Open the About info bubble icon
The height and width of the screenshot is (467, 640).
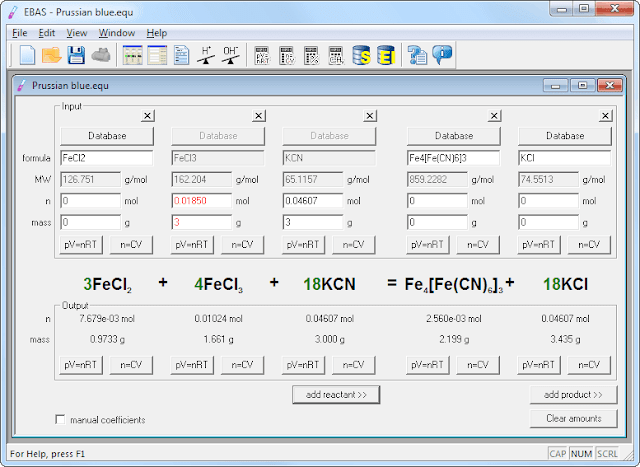(x=442, y=55)
